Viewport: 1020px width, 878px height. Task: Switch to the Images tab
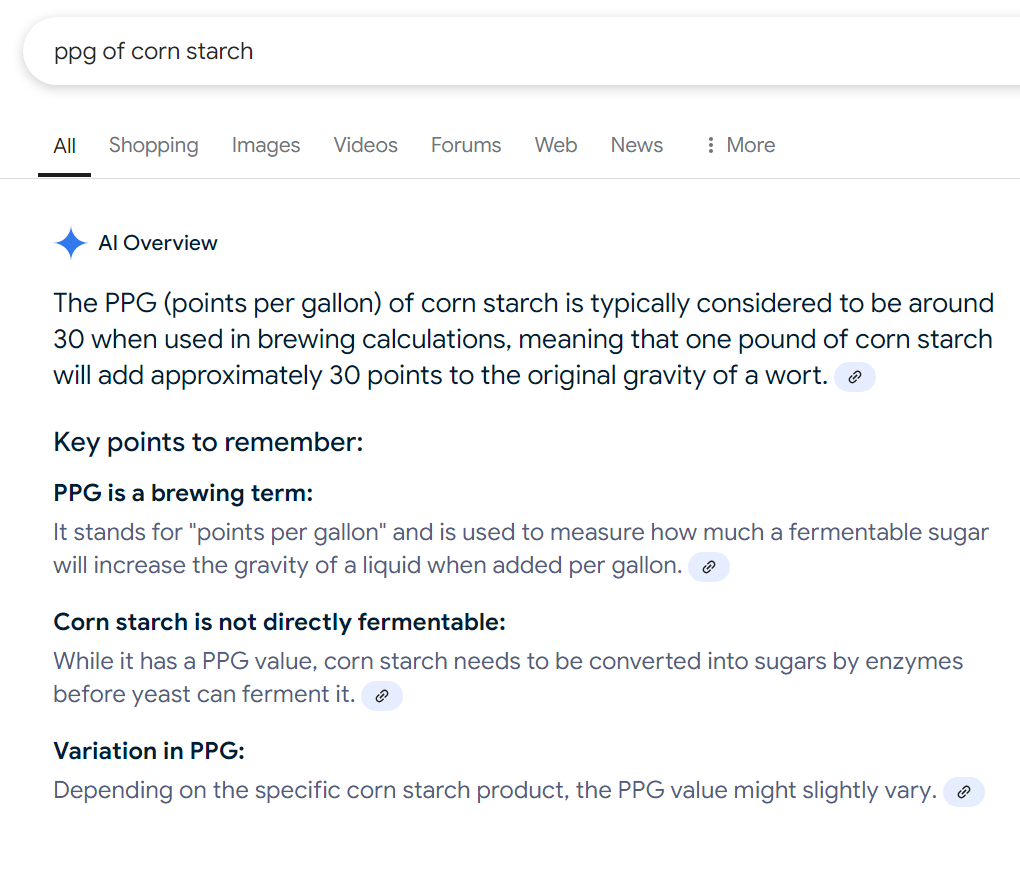(265, 145)
